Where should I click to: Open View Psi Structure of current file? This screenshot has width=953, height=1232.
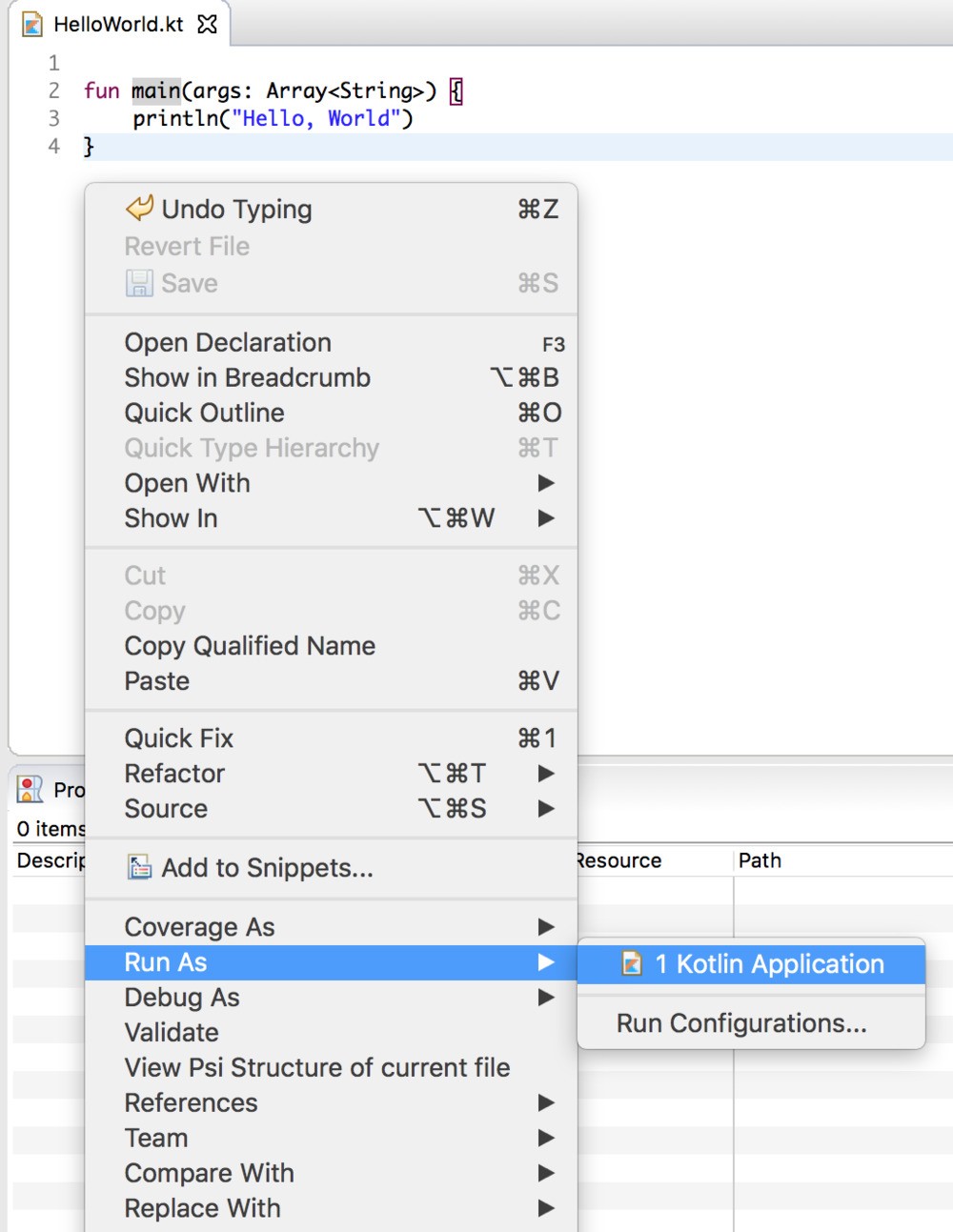[x=316, y=1067]
